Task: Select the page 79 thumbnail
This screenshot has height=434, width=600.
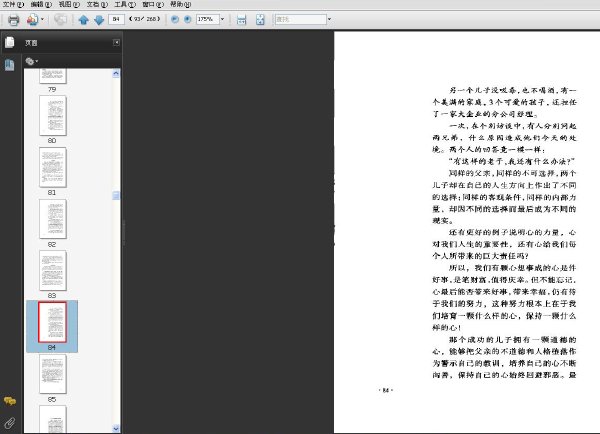Action: pyautogui.click(x=53, y=76)
